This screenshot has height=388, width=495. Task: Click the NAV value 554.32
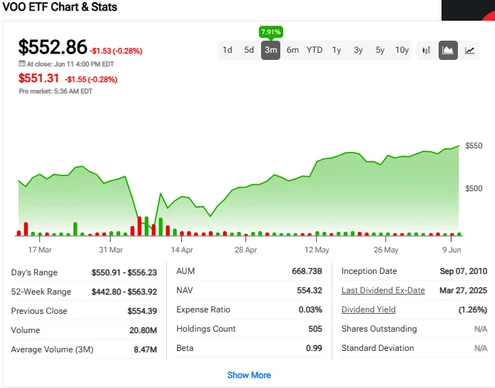pyautogui.click(x=309, y=290)
